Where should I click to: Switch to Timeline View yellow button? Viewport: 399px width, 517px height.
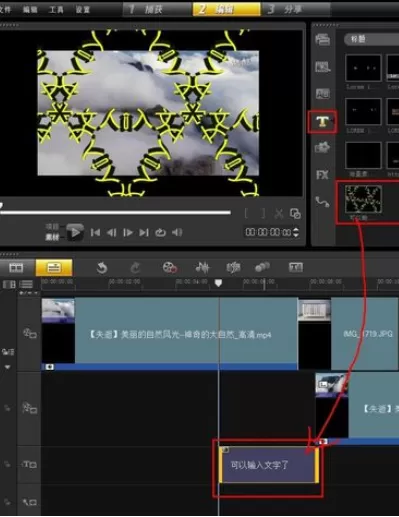click(54, 267)
